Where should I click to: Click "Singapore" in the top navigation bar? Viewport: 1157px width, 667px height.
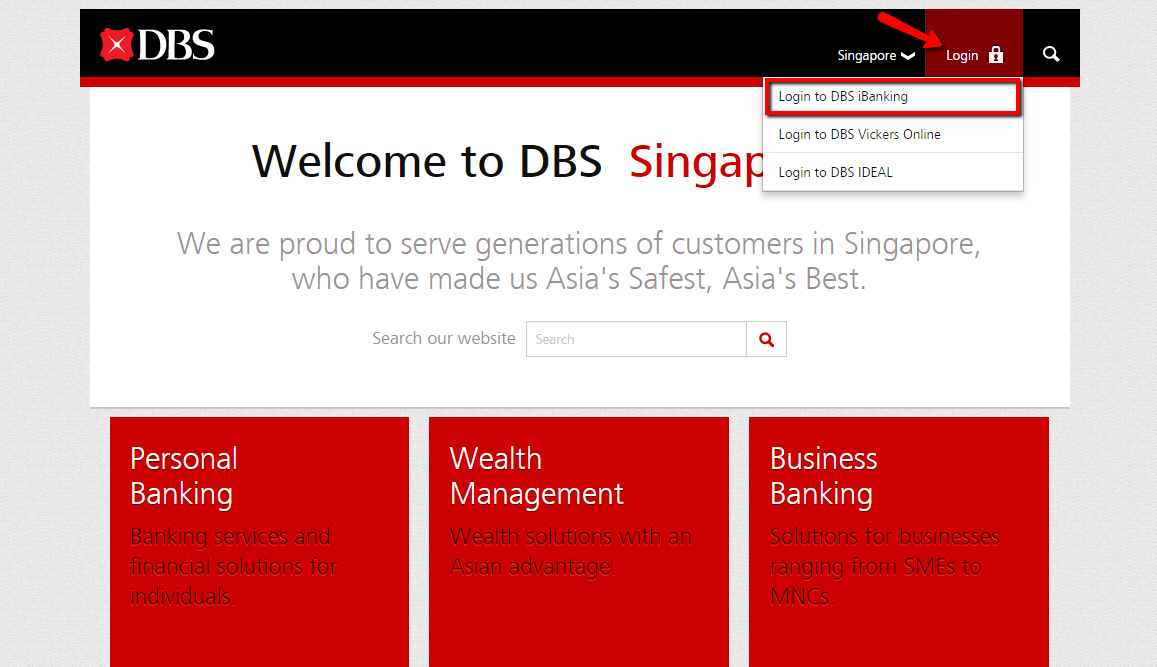(866, 55)
